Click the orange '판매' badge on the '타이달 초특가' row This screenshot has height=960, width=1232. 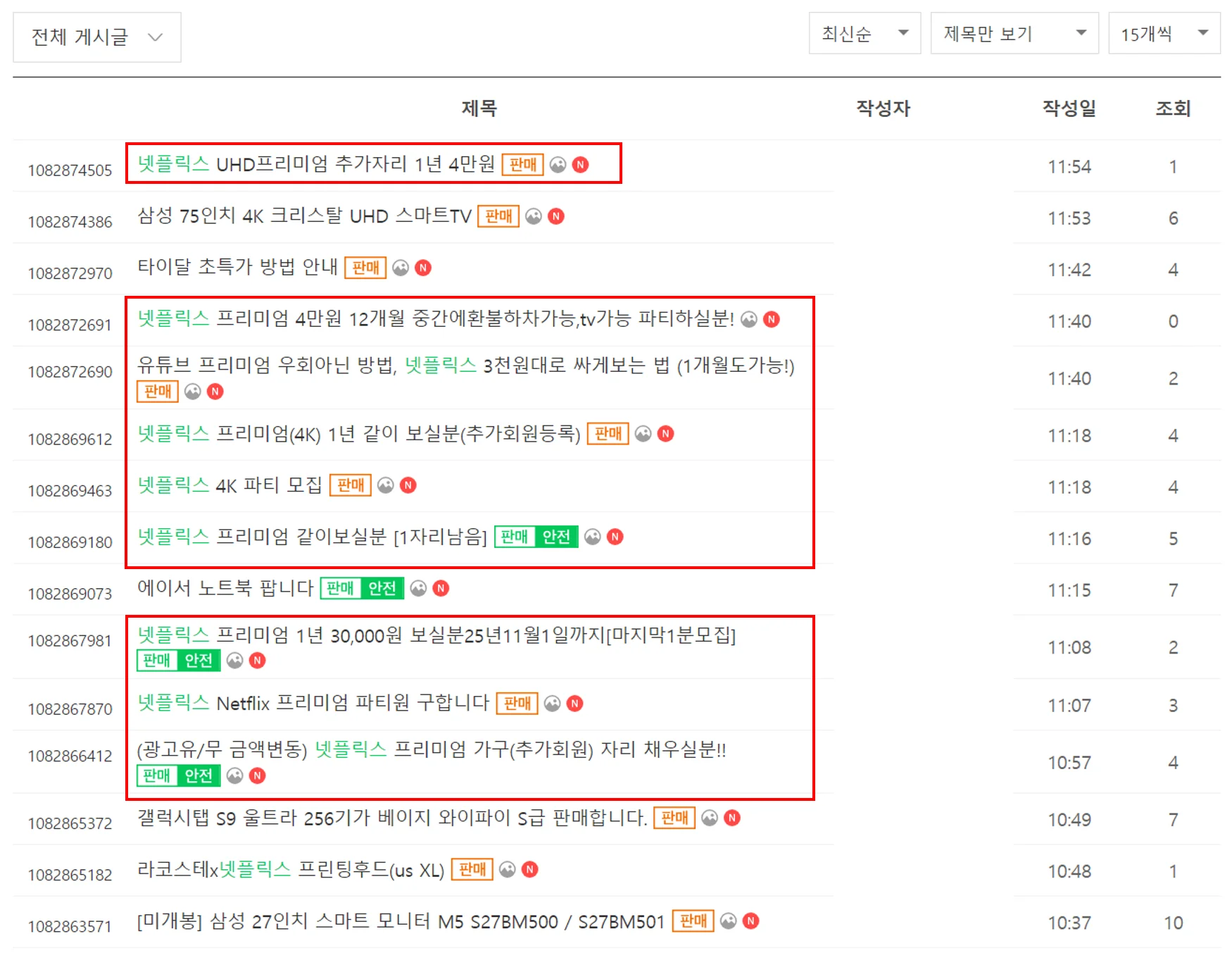tap(365, 268)
